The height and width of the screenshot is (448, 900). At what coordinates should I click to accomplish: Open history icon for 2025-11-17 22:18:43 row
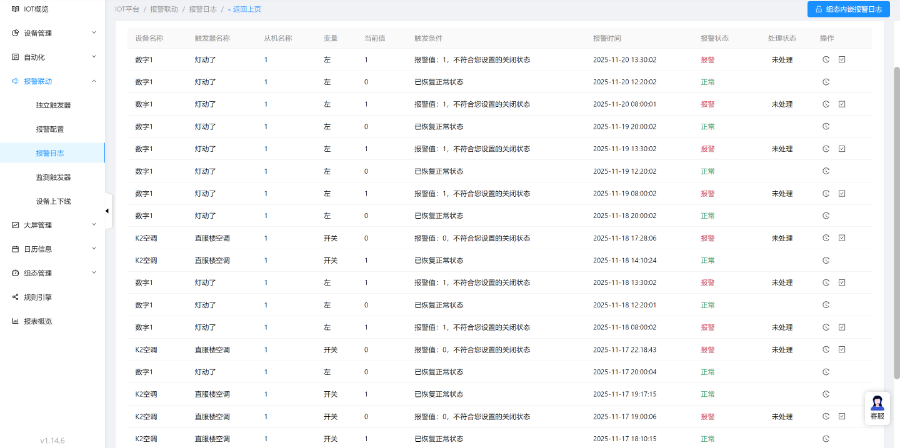coord(826,350)
